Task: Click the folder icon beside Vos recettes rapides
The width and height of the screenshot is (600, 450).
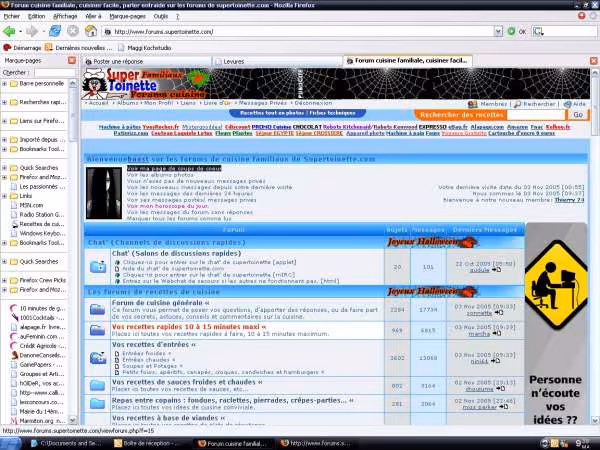Action: [x=97, y=330]
